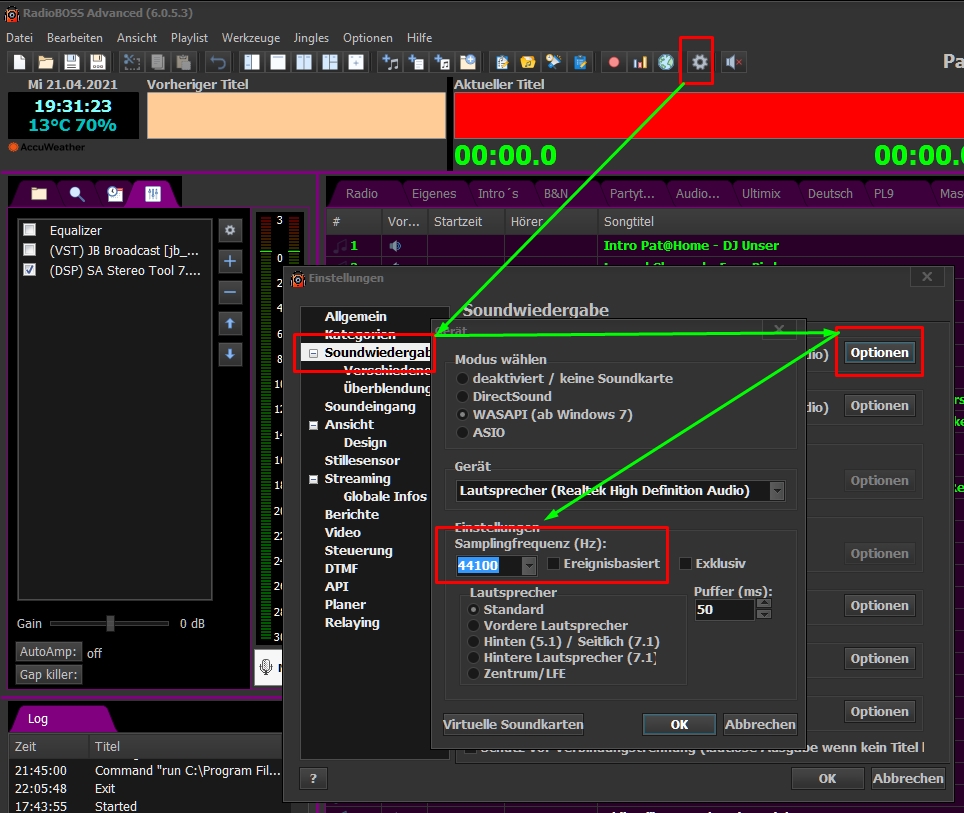This screenshot has width=964, height=813.
Task: Select the mixer sliders tab icon
Action: [152, 194]
